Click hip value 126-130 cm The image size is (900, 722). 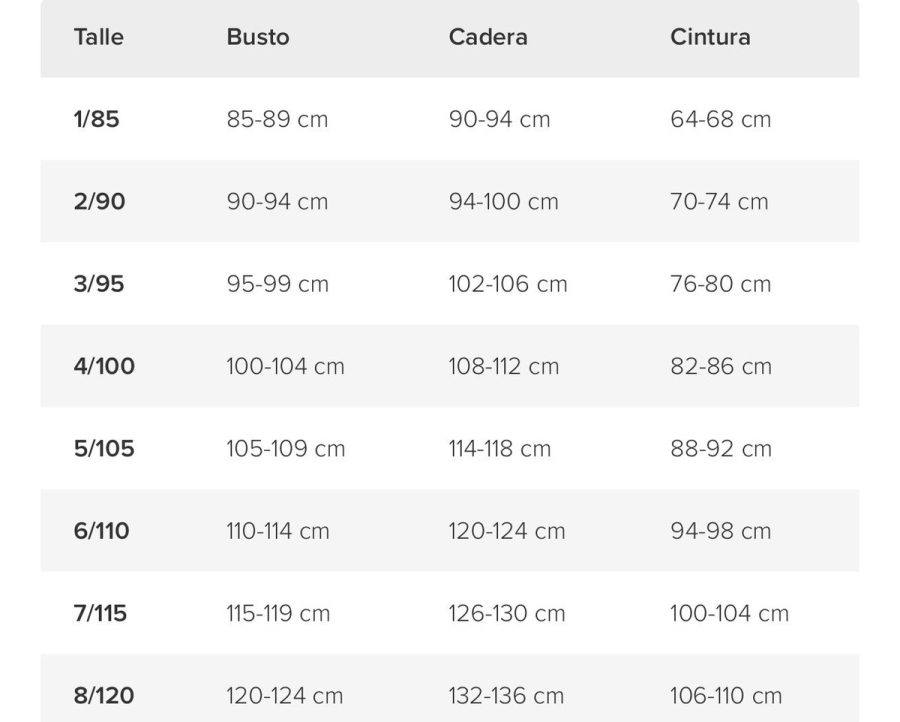(x=507, y=614)
